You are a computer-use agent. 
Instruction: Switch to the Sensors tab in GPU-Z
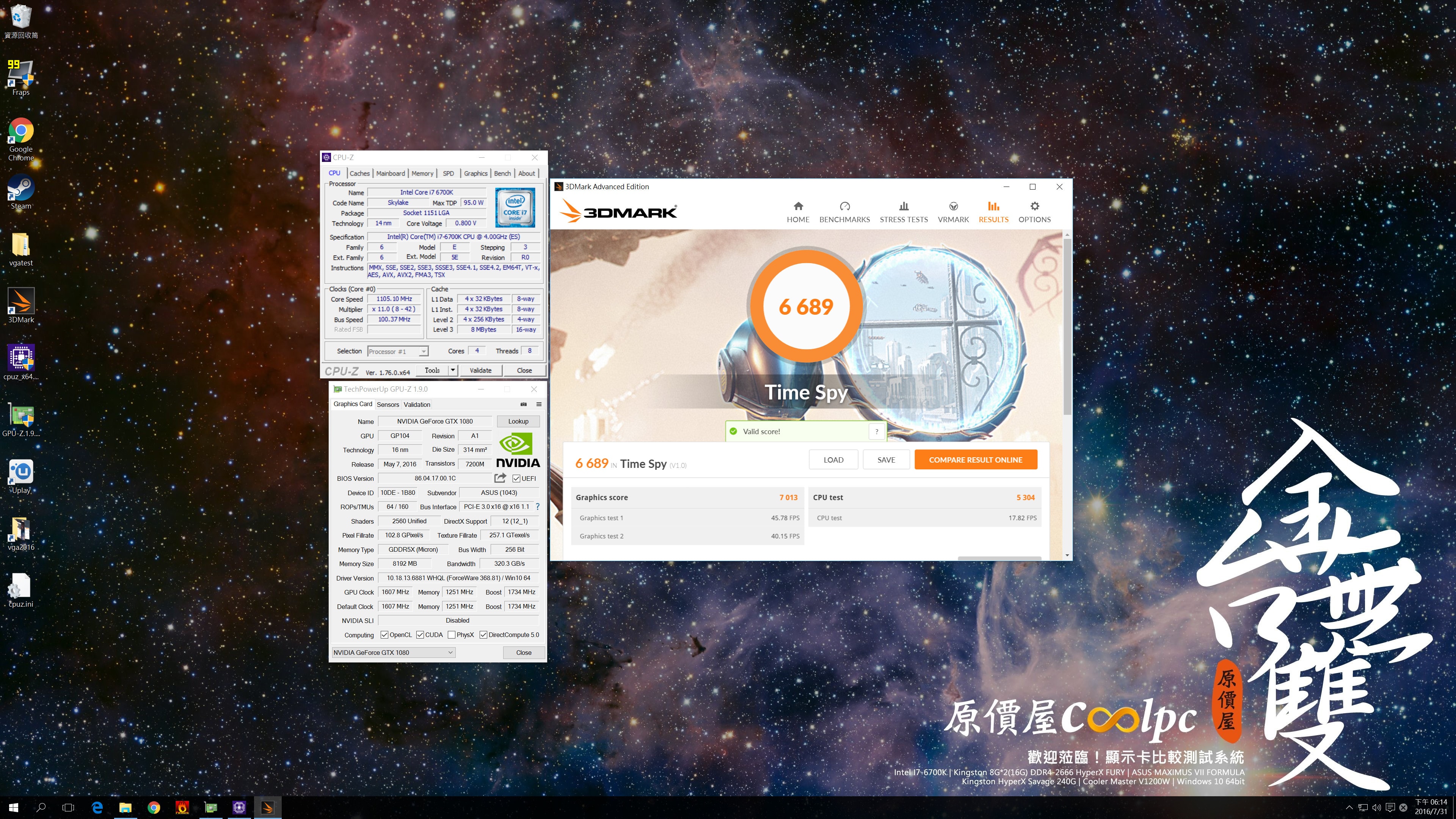(388, 405)
